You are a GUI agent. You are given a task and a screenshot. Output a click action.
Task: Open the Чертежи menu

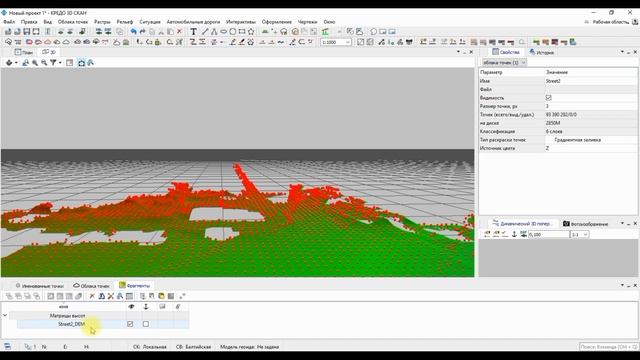pyautogui.click(x=307, y=22)
